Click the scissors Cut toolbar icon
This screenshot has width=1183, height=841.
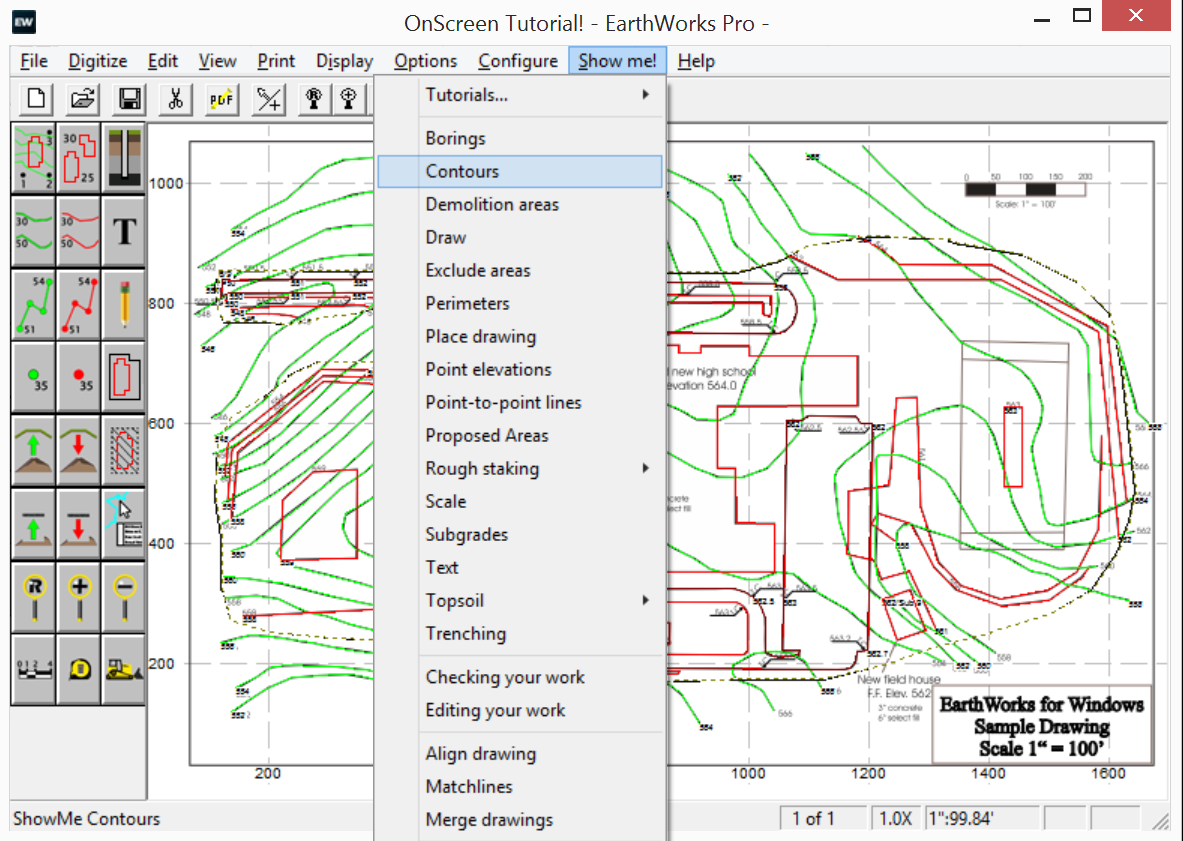pos(176,99)
